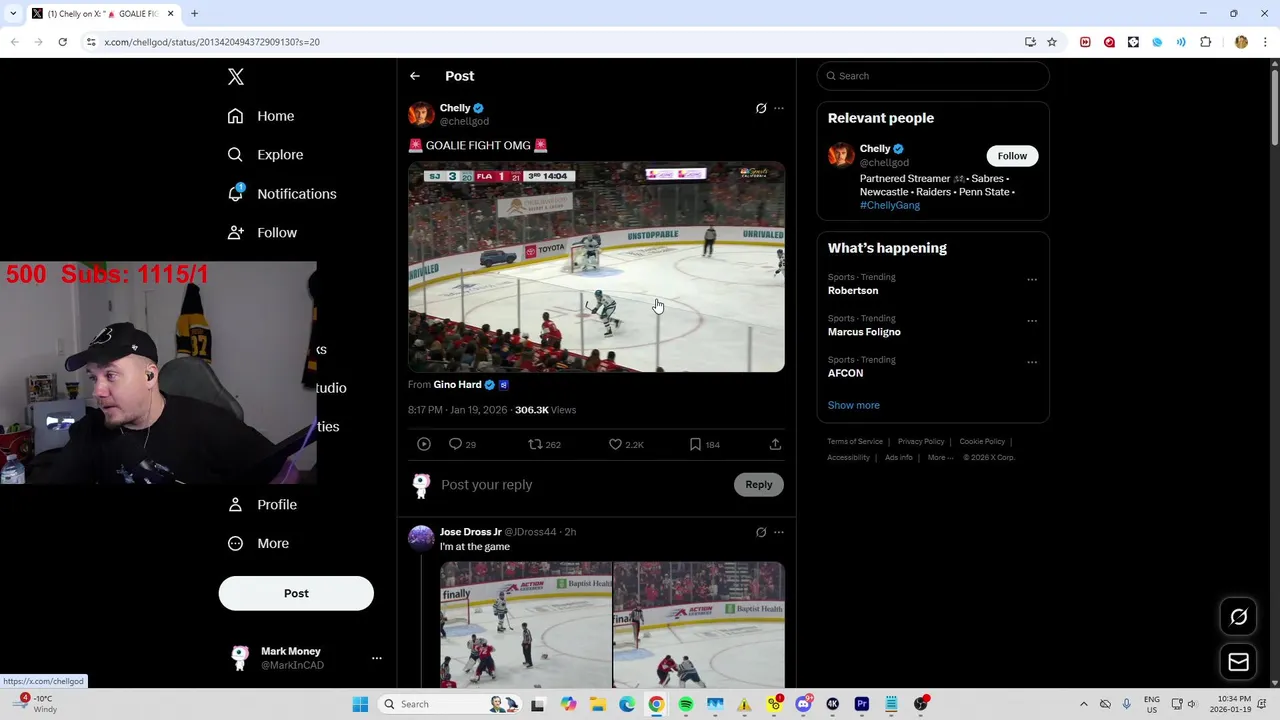The width and height of the screenshot is (1280, 720).
Task: Show hidden system tray icons
Action: (1084, 704)
